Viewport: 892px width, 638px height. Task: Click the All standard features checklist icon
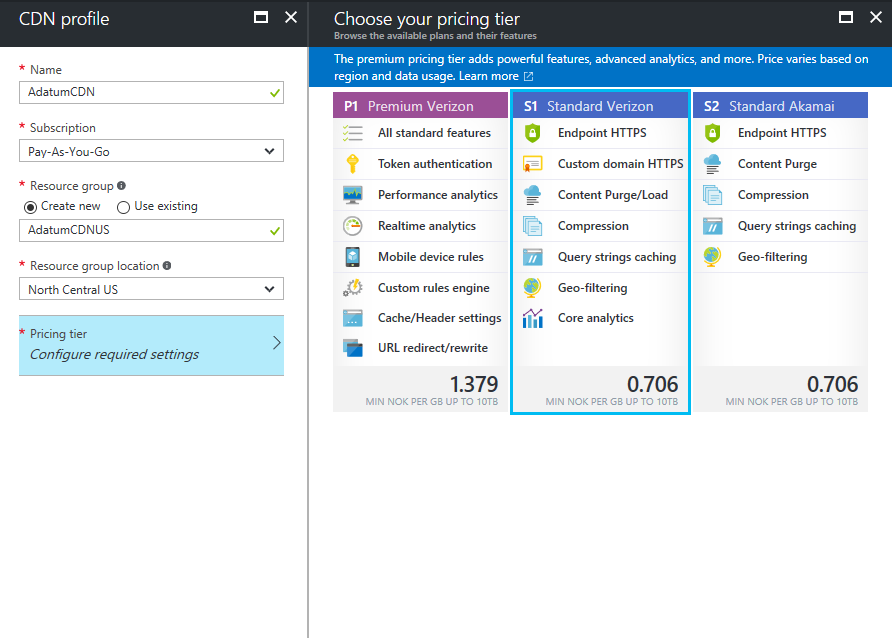click(353, 133)
